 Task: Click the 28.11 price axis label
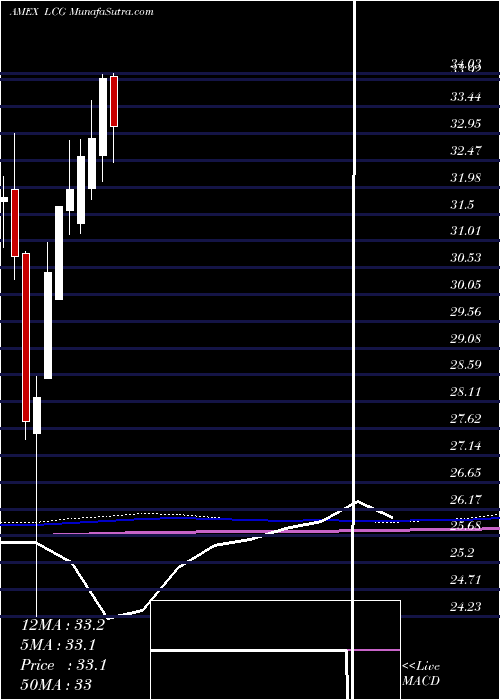click(466, 392)
